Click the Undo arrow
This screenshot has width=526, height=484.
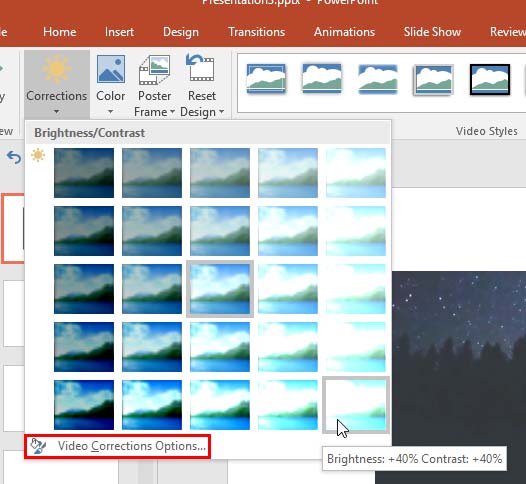tap(14, 157)
